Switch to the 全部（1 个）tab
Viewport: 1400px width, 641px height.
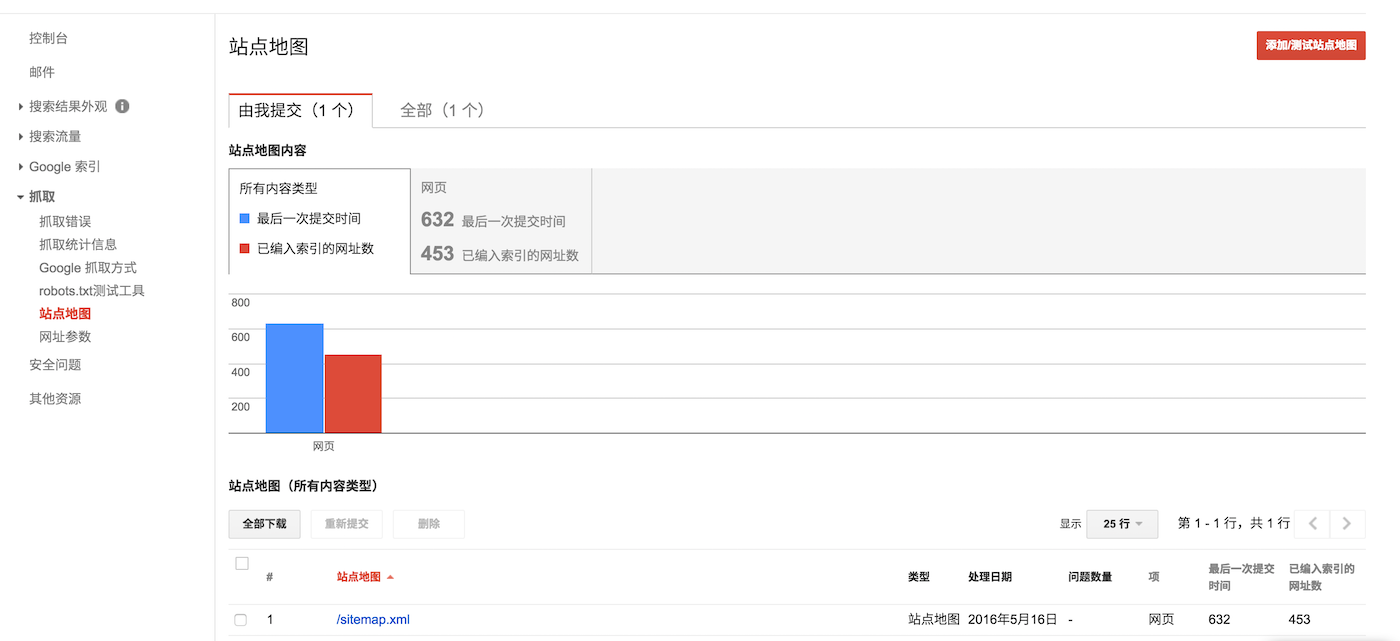point(442,110)
